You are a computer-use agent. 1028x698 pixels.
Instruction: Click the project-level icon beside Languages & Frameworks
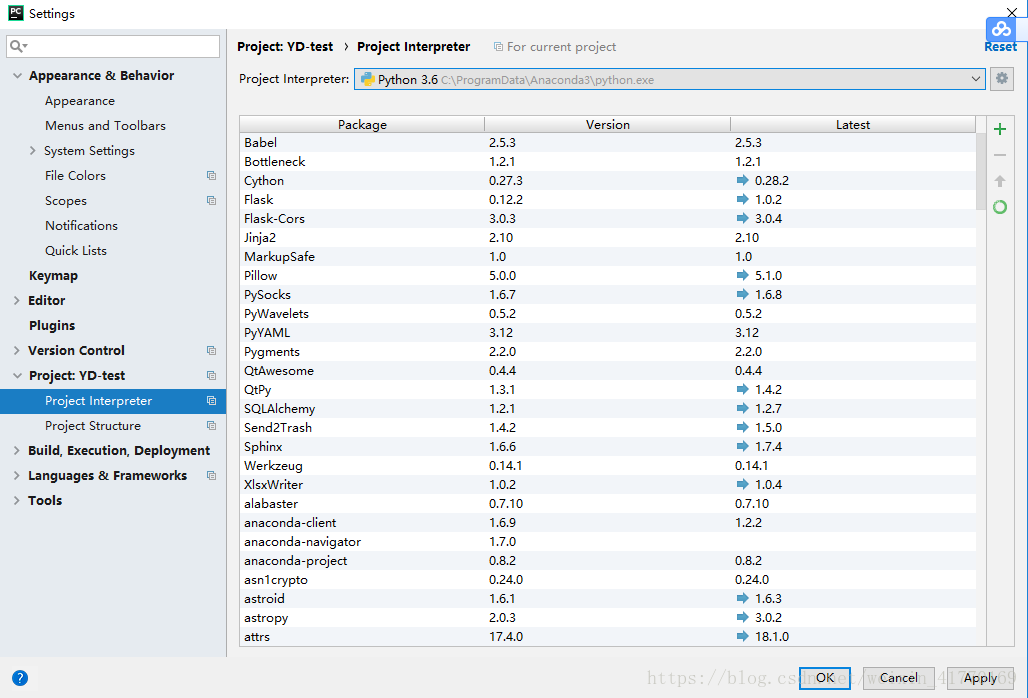click(211, 475)
